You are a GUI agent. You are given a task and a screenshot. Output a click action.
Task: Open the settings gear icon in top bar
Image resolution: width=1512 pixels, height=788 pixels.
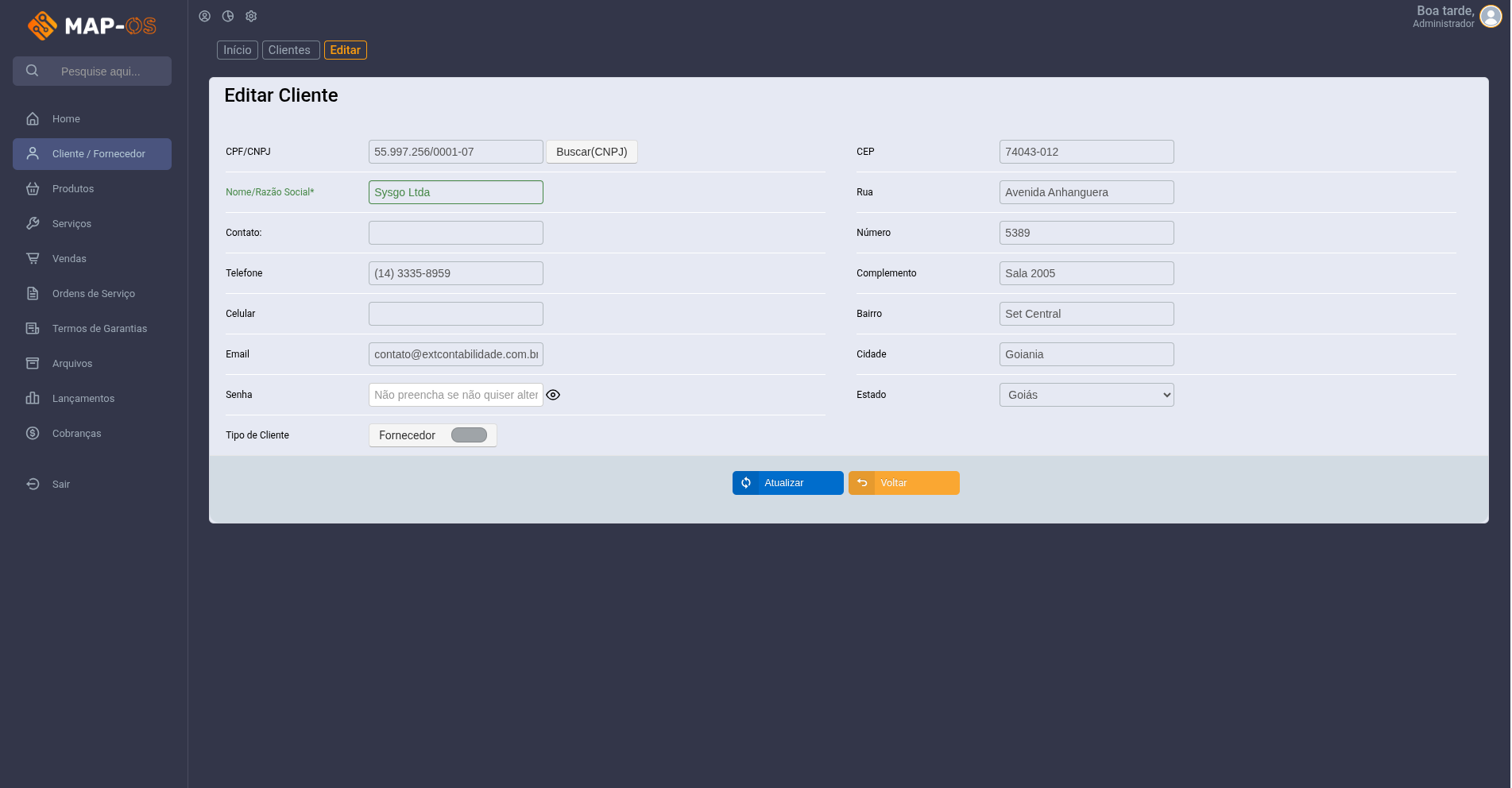coord(251,17)
